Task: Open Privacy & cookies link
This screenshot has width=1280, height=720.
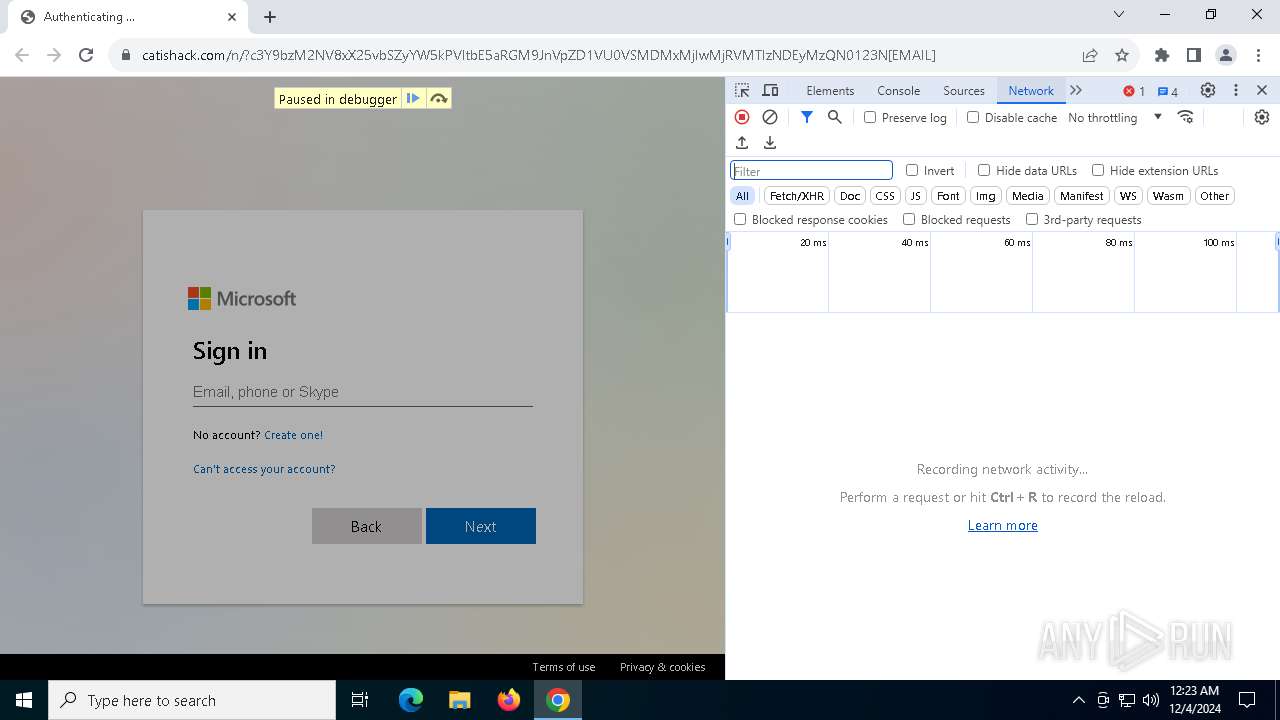Action: click(x=662, y=667)
